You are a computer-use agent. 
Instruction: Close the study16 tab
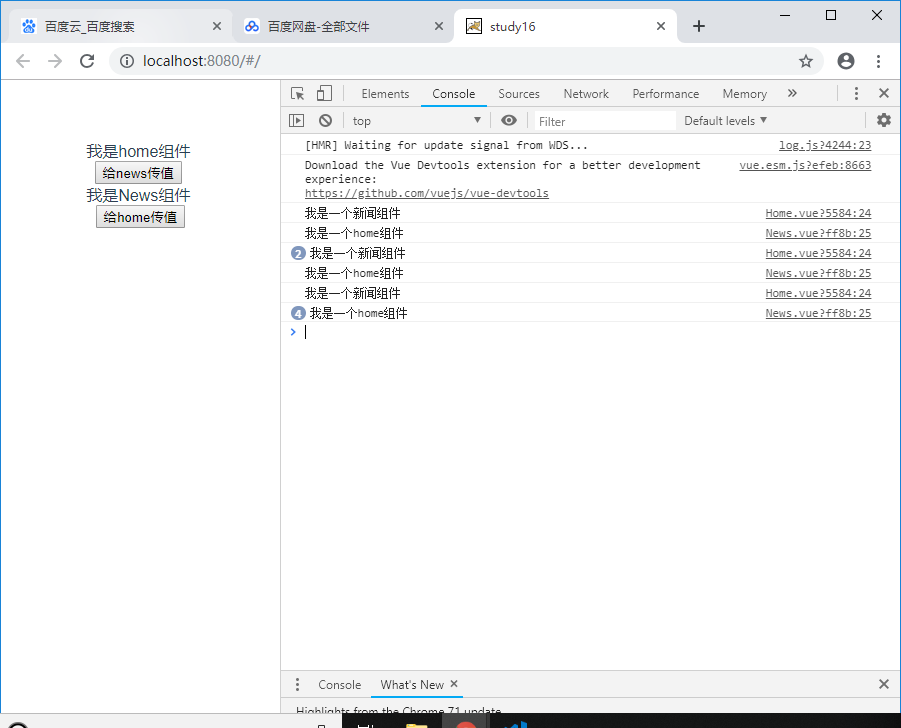[x=661, y=26]
